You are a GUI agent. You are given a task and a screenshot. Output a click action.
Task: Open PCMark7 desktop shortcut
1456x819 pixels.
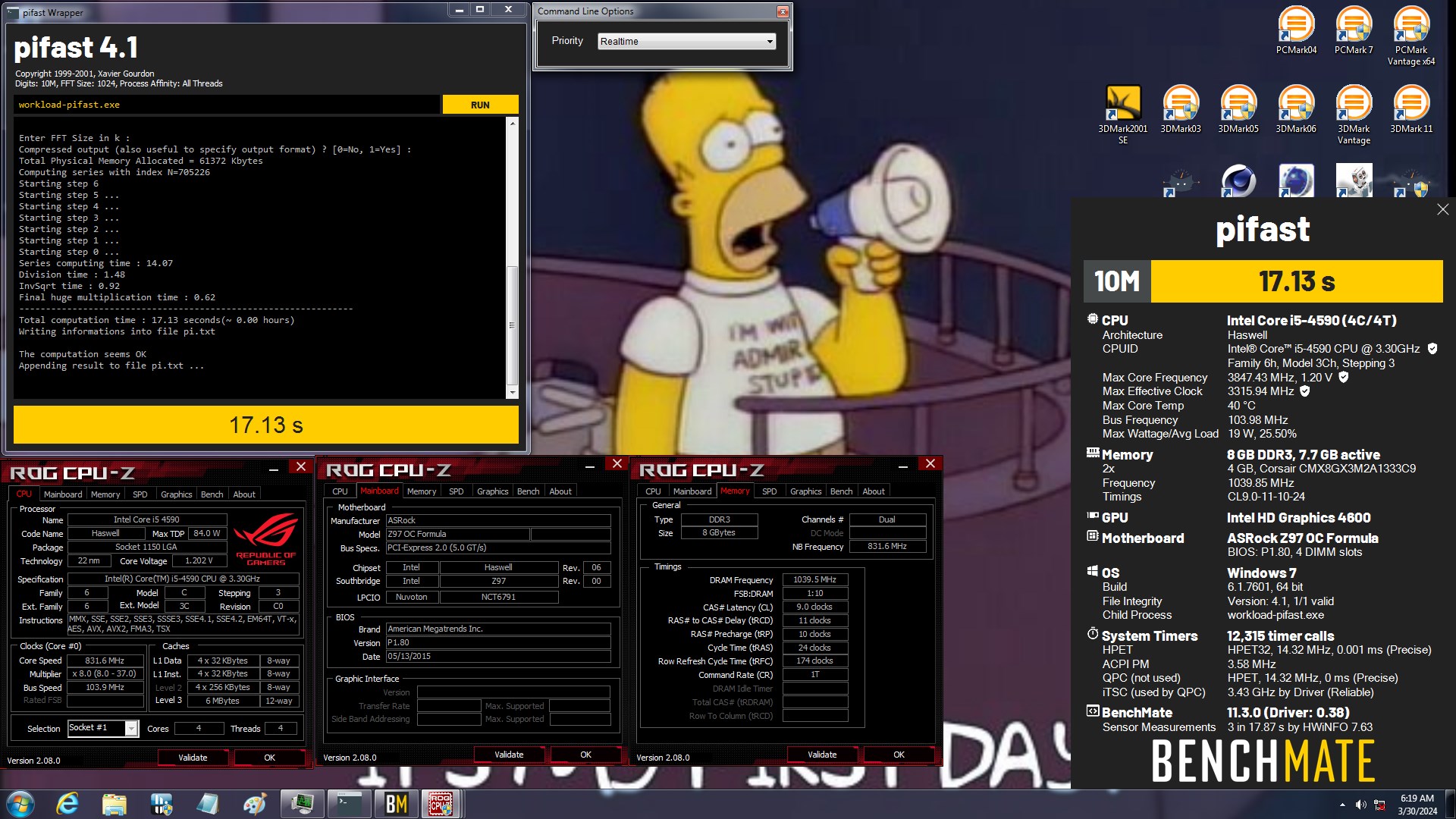click(1354, 30)
